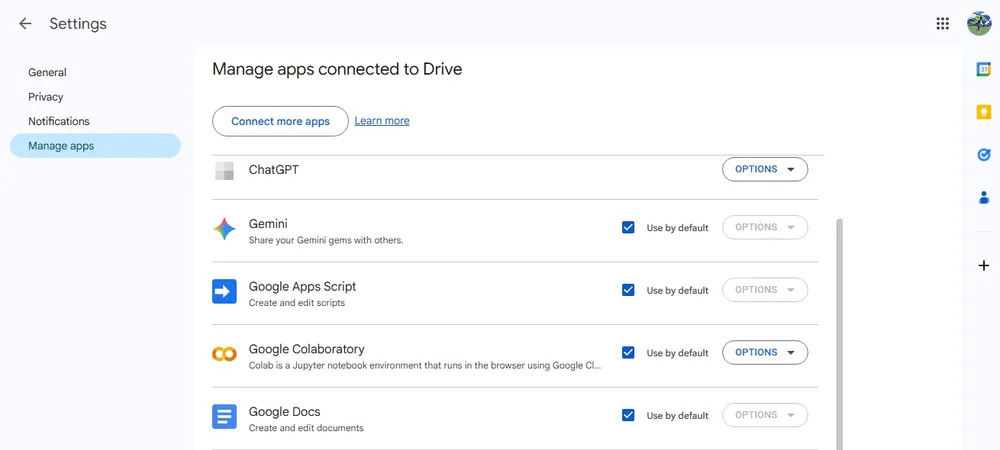Open the Google apps grid launcher
Image resolution: width=1000 pixels, height=450 pixels.
click(x=943, y=24)
